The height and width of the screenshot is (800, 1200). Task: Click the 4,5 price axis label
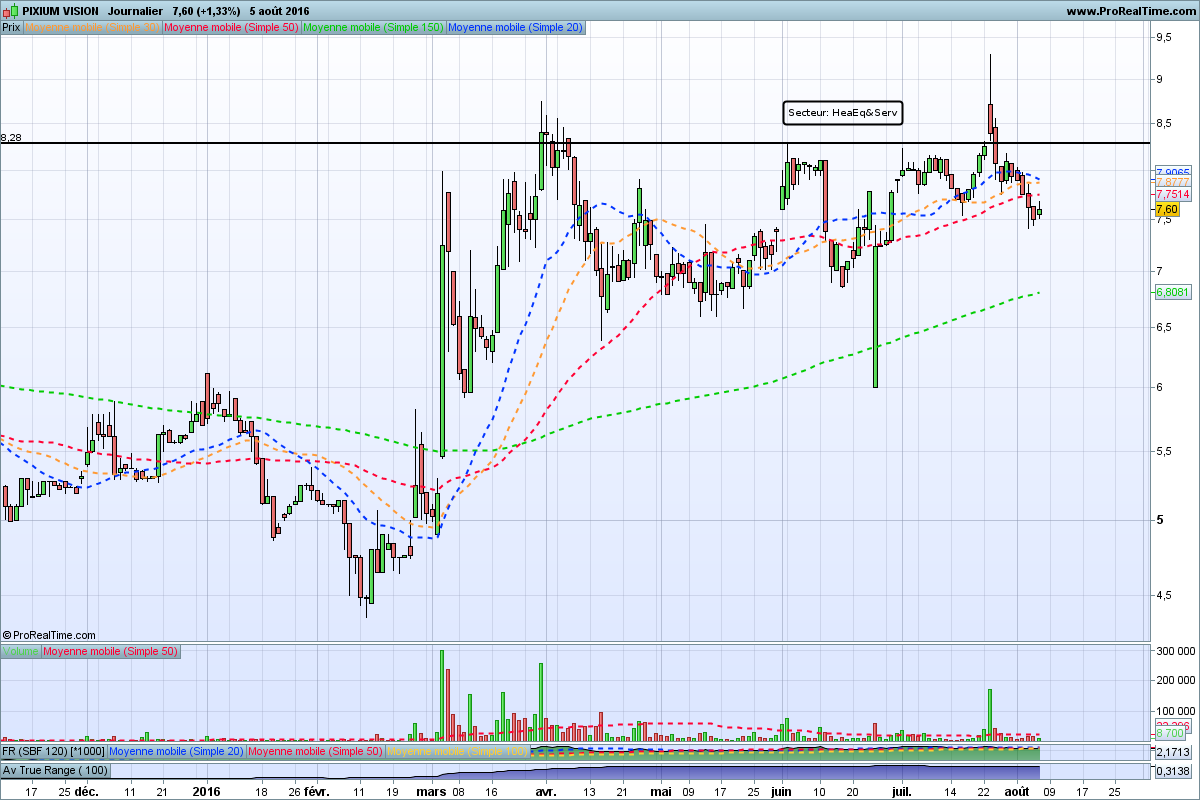(x=1165, y=595)
